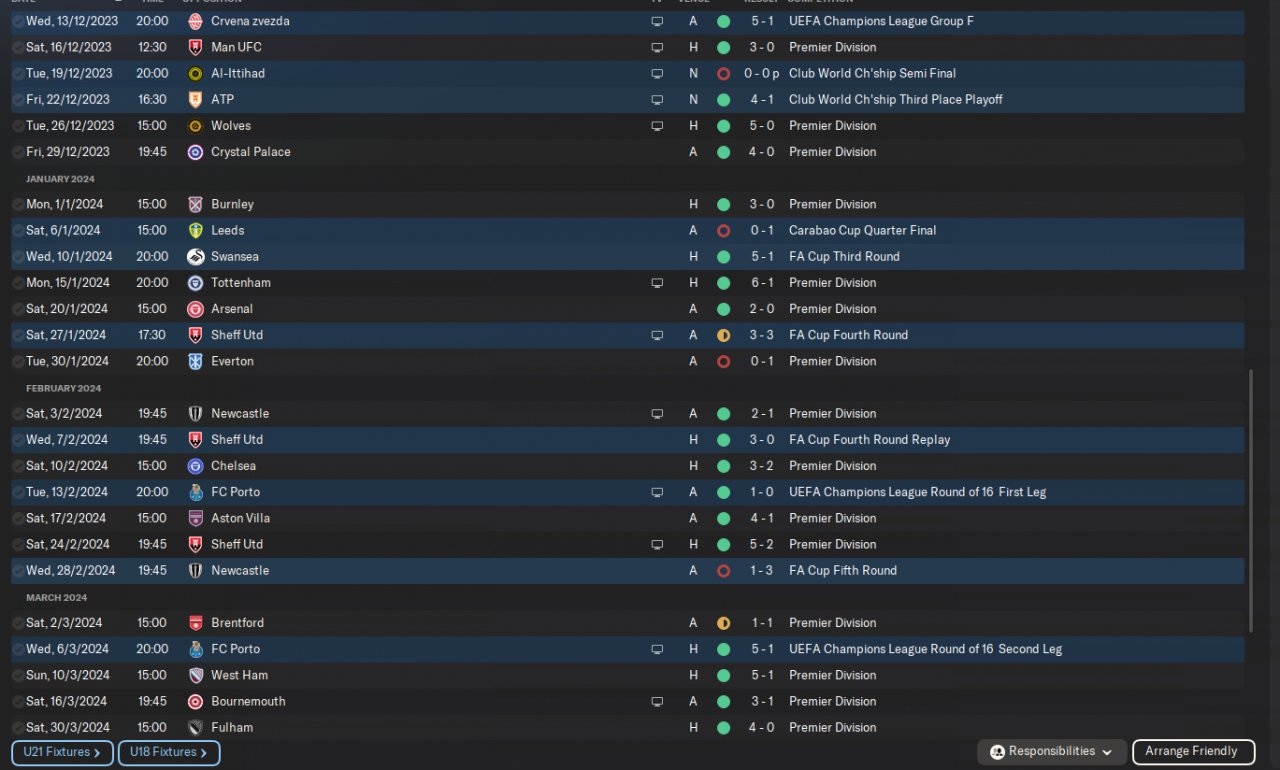Click red loss indicator for Leeds match
Image resolution: width=1280 pixels, height=770 pixels.
(723, 231)
